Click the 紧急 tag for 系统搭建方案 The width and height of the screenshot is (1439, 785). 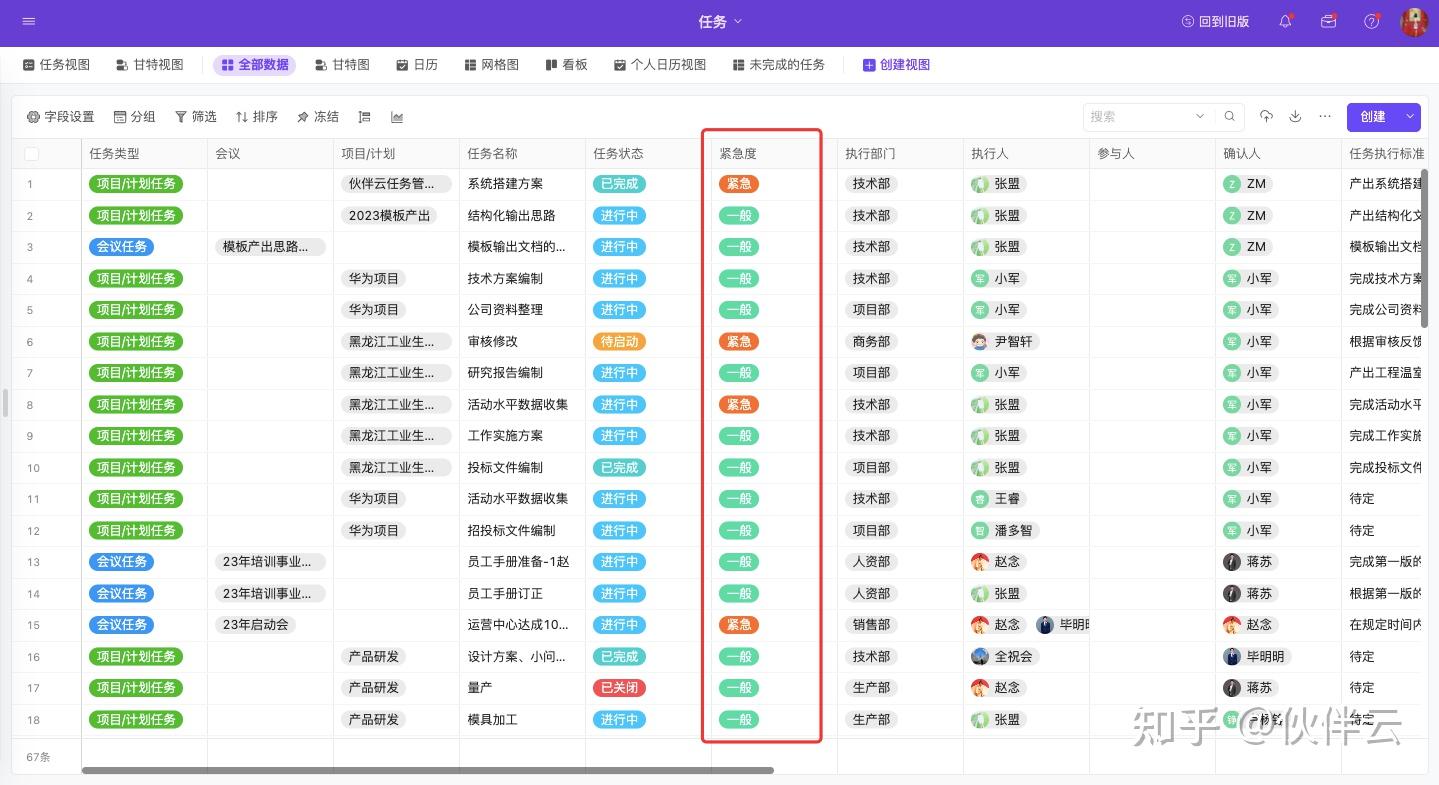click(739, 184)
